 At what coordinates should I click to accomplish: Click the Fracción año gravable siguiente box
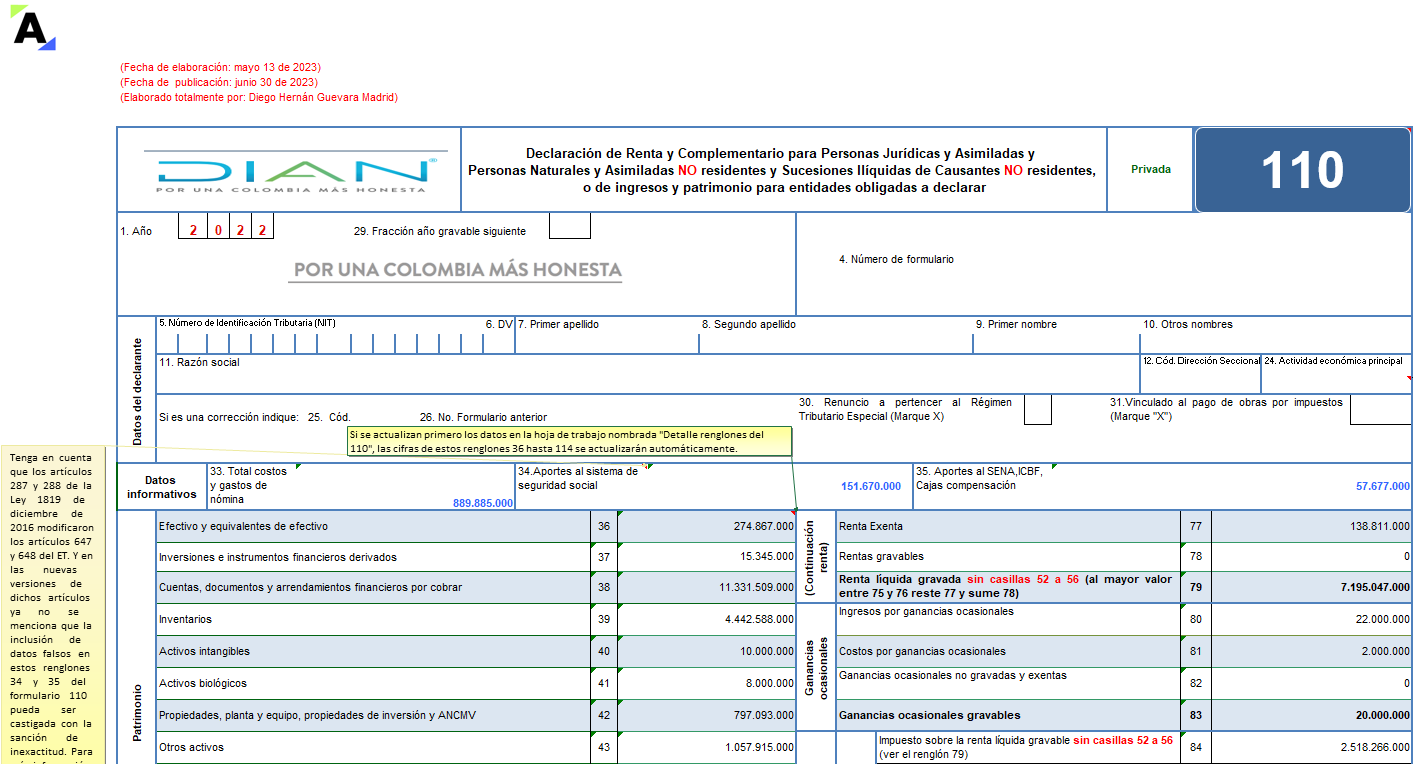(x=570, y=227)
